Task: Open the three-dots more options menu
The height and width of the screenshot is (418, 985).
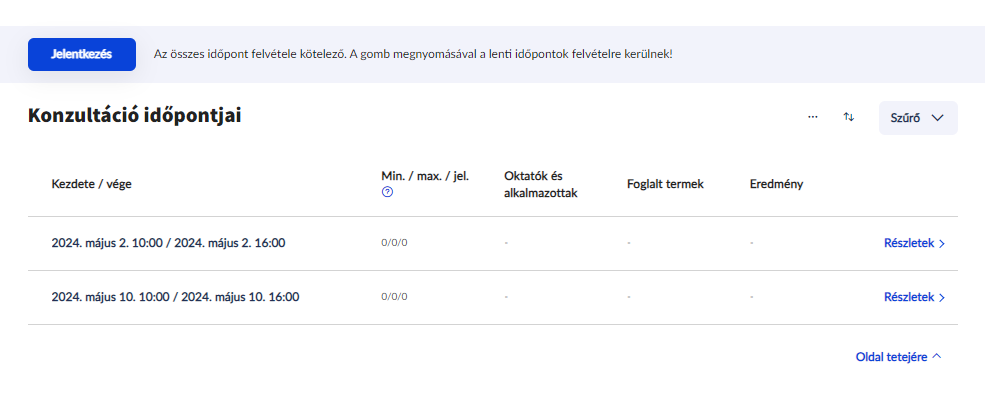Action: 813,117
